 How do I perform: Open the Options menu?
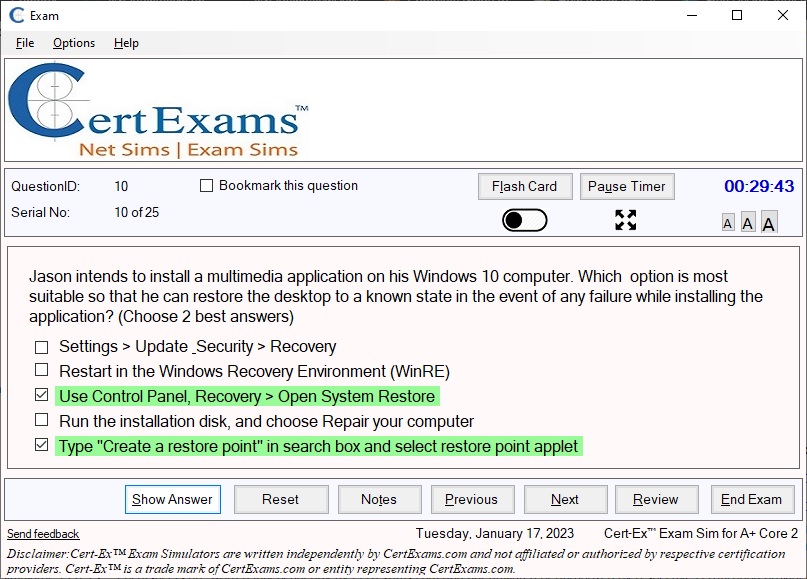72,43
